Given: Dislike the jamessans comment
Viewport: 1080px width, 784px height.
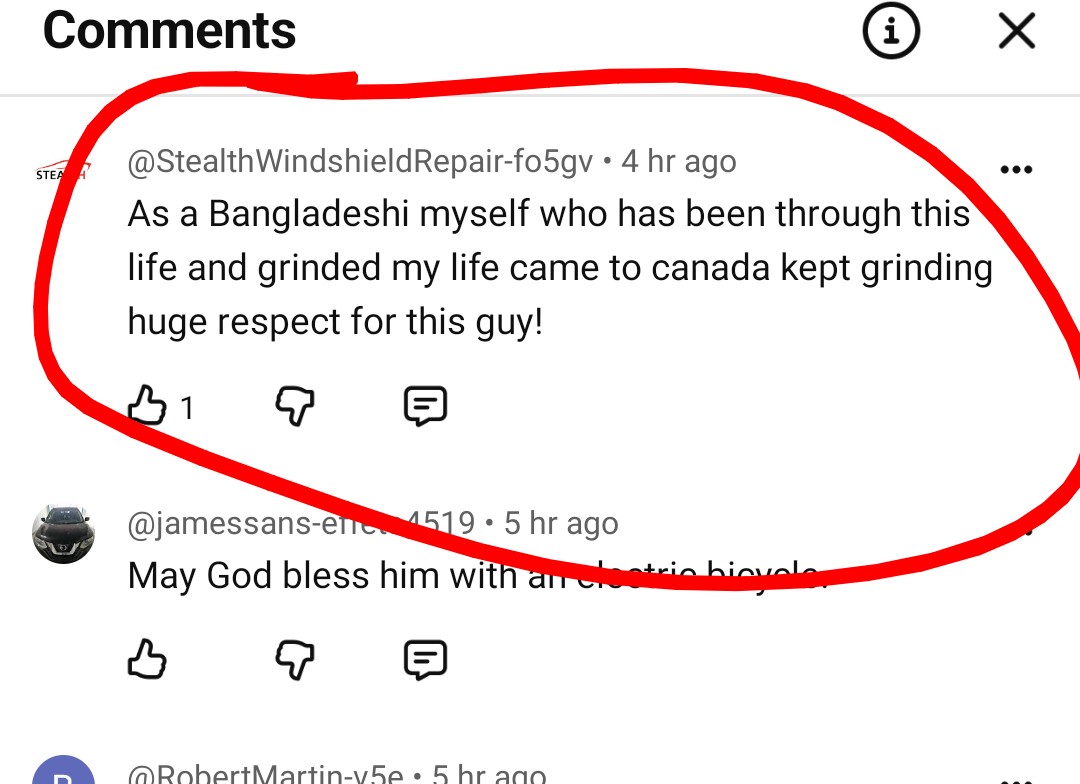Looking at the screenshot, I should (x=295, y=659).
